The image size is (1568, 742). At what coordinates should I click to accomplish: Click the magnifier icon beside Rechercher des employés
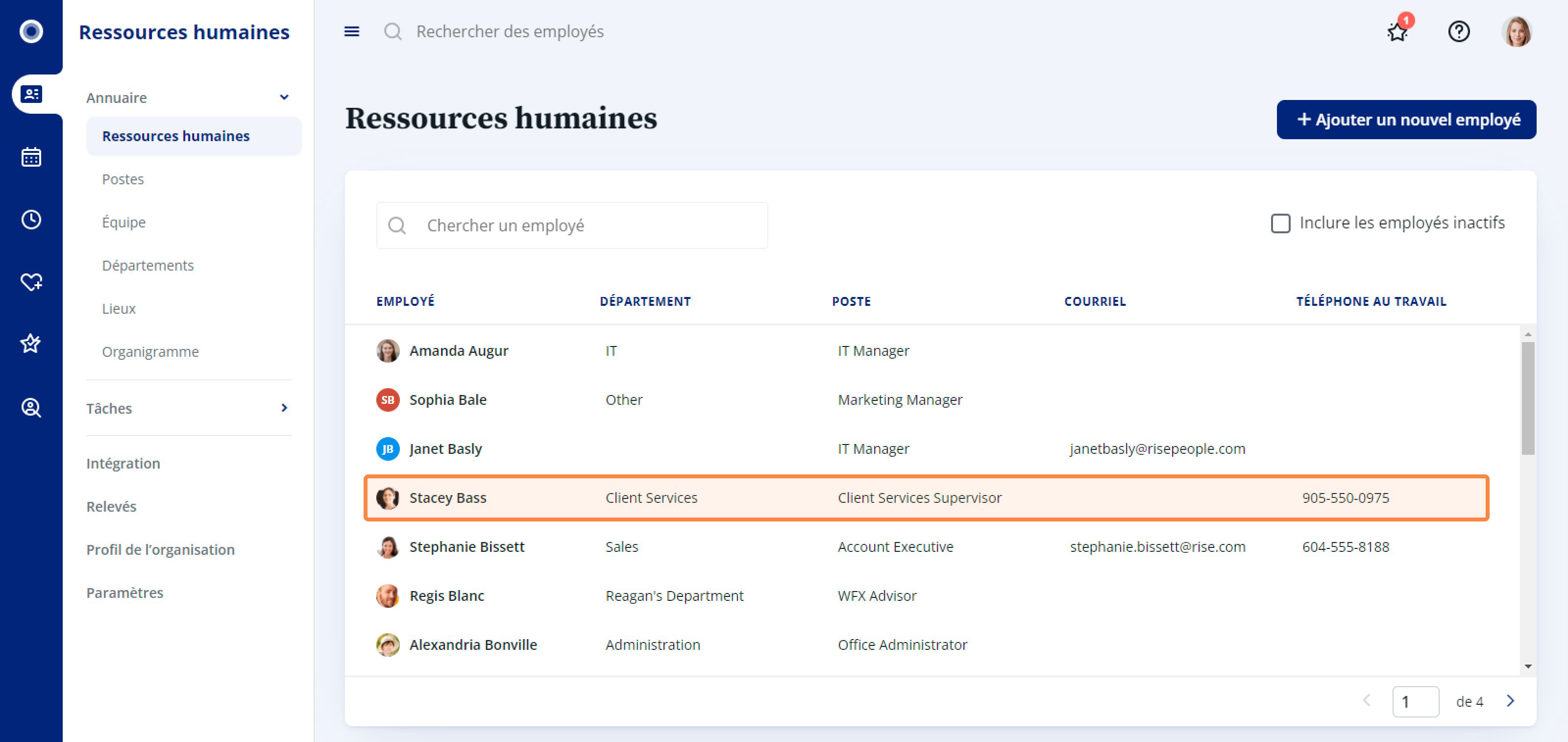pos(393,32)
